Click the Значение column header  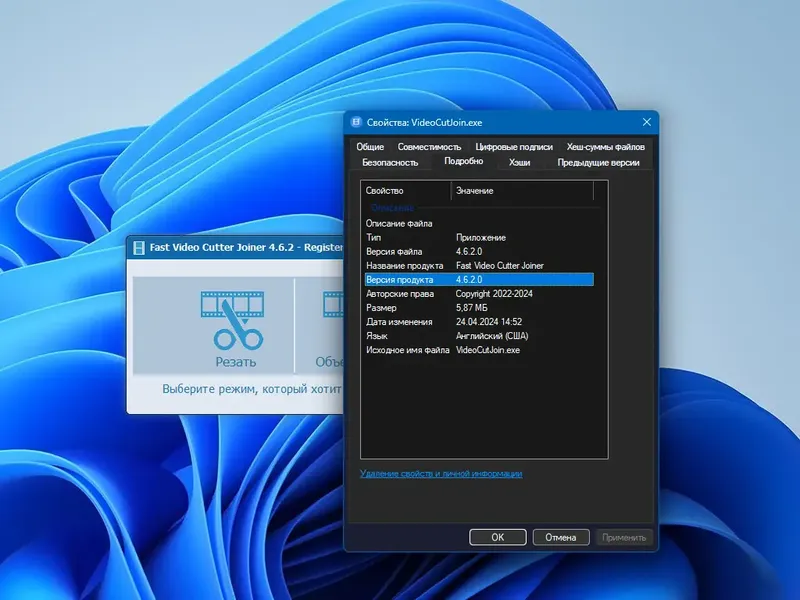(x=523, y=191)
